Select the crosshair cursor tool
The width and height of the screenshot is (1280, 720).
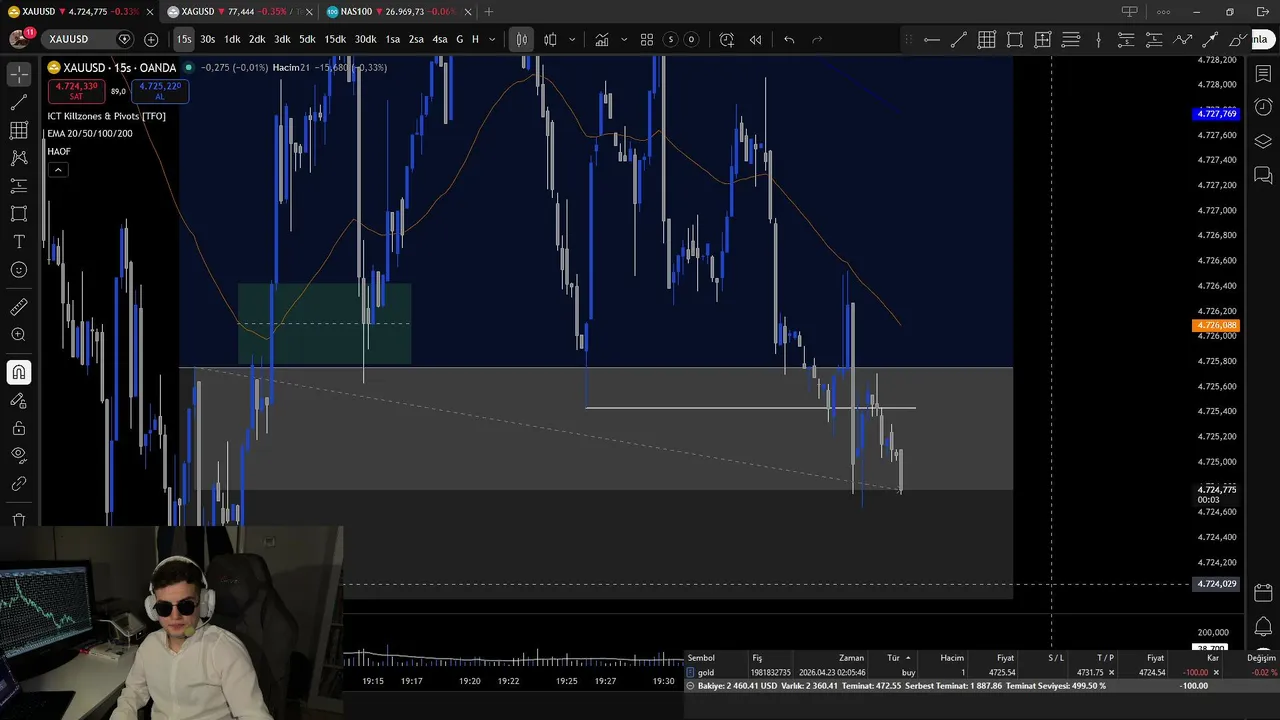(19, 75)
